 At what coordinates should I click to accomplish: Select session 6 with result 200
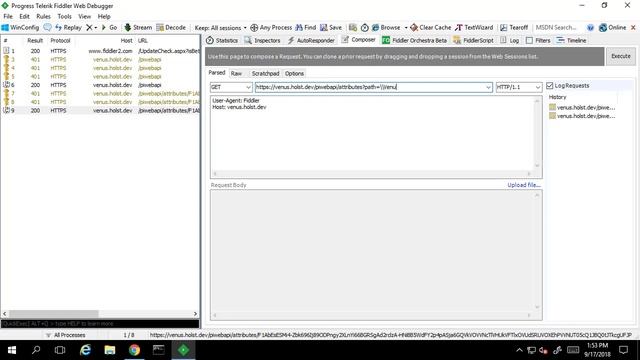point(100,85)
